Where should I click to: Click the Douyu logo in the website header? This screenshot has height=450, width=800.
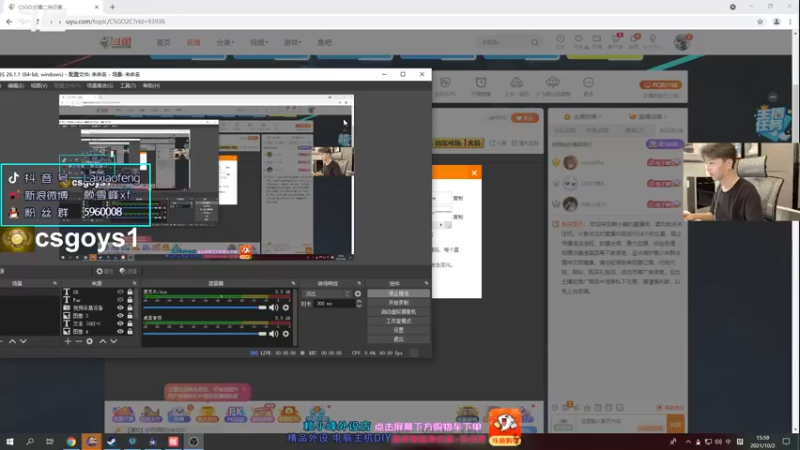(116, 42)
